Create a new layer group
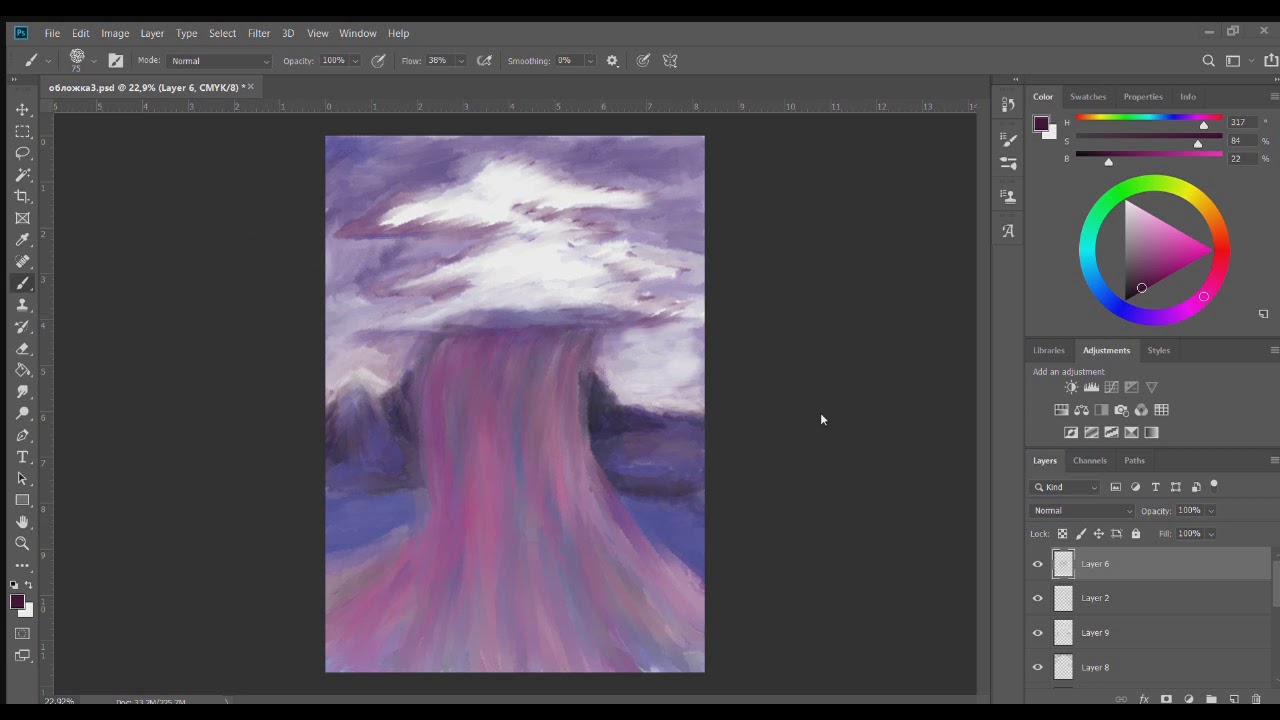The height and width of the screenshot is (720, 1280). point(1211,699)
